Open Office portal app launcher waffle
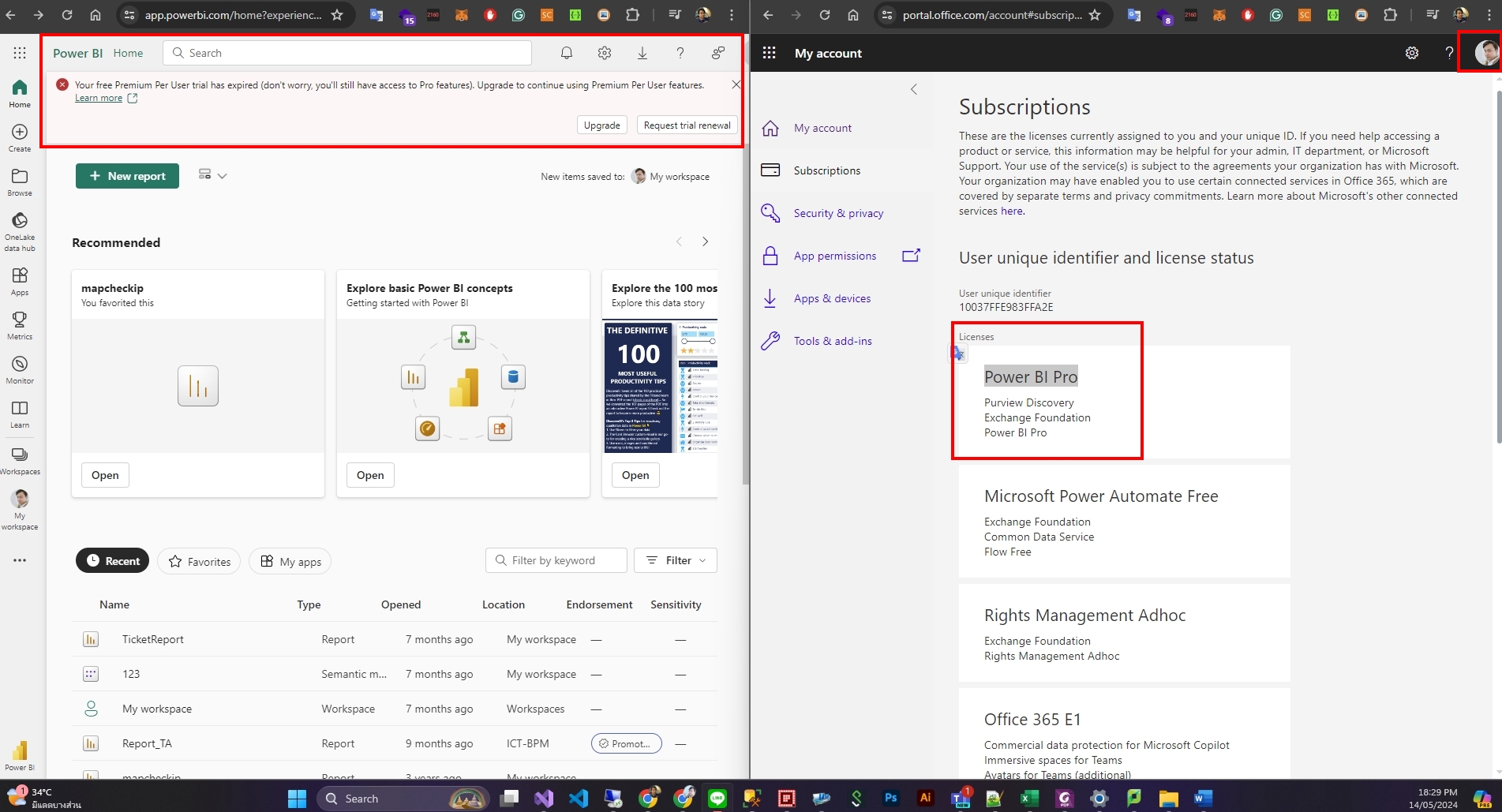 [769, 53]
